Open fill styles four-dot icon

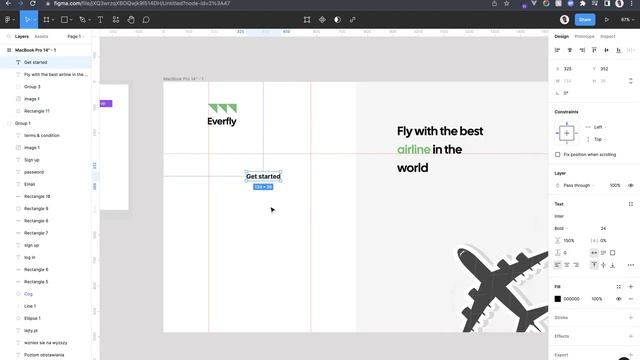pos(619,287)
